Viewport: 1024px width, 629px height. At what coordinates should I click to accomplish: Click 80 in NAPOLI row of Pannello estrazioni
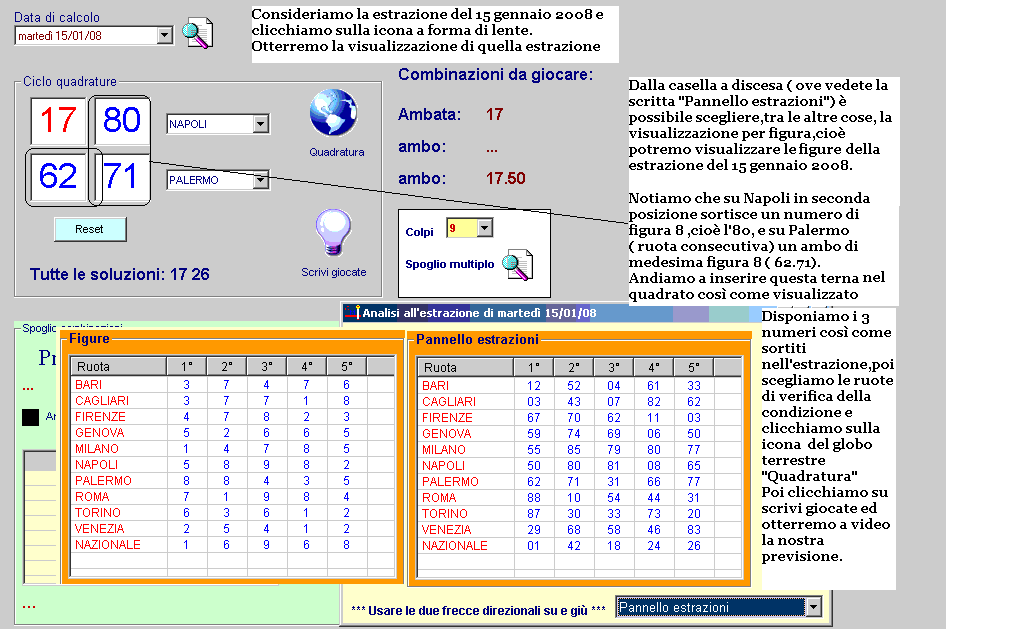point(574,466)
